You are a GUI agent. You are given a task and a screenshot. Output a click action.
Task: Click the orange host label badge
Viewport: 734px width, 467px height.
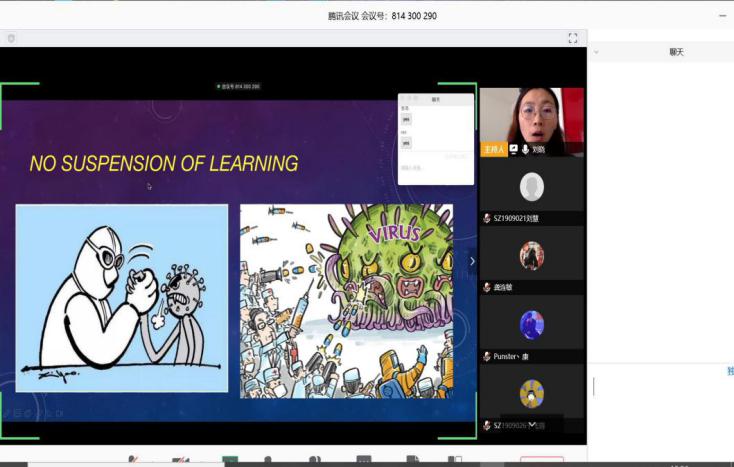pyautogui.click(x=494, y=149)
